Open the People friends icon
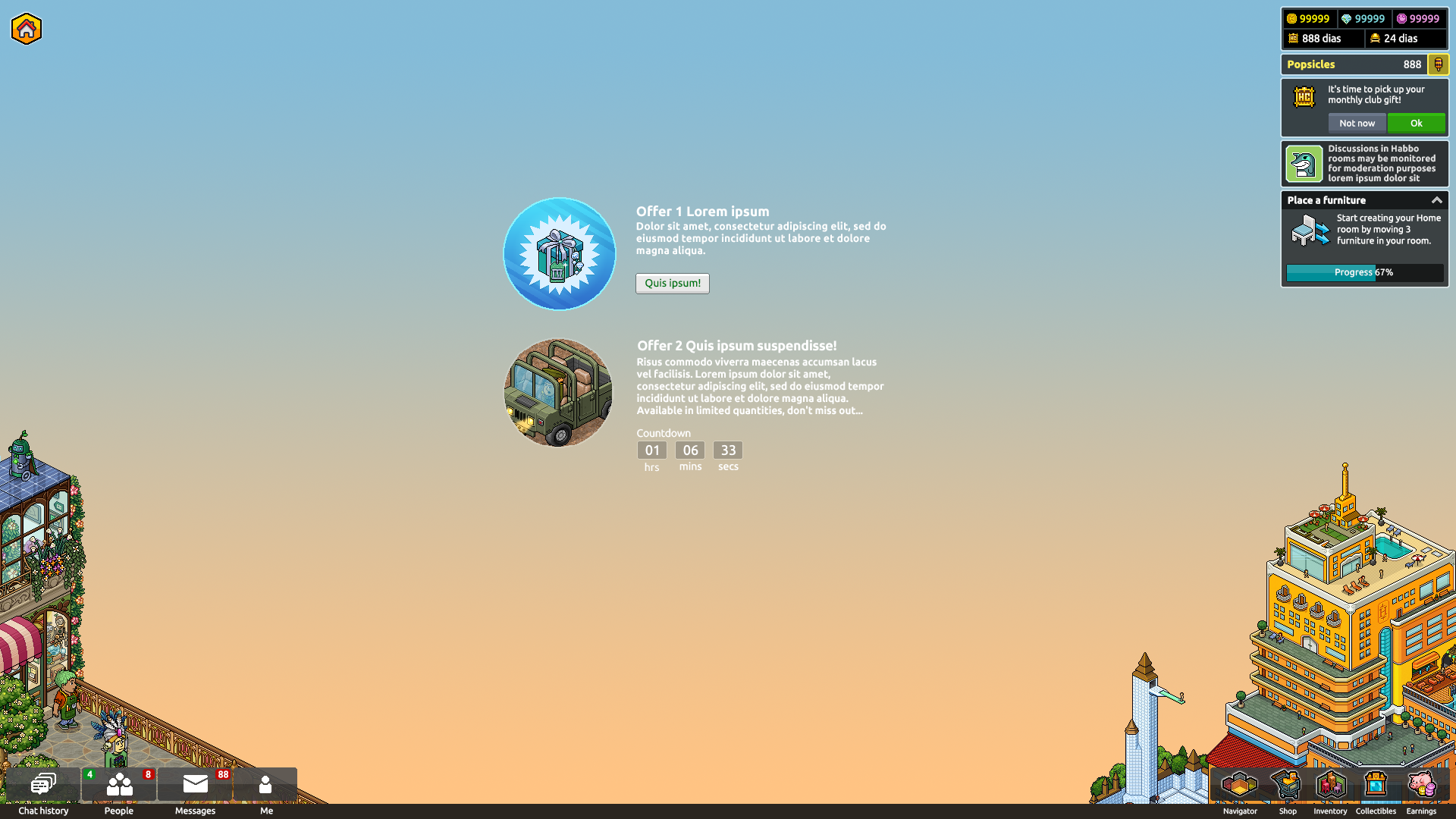1456x819 pixels. [x=119, y=784]
